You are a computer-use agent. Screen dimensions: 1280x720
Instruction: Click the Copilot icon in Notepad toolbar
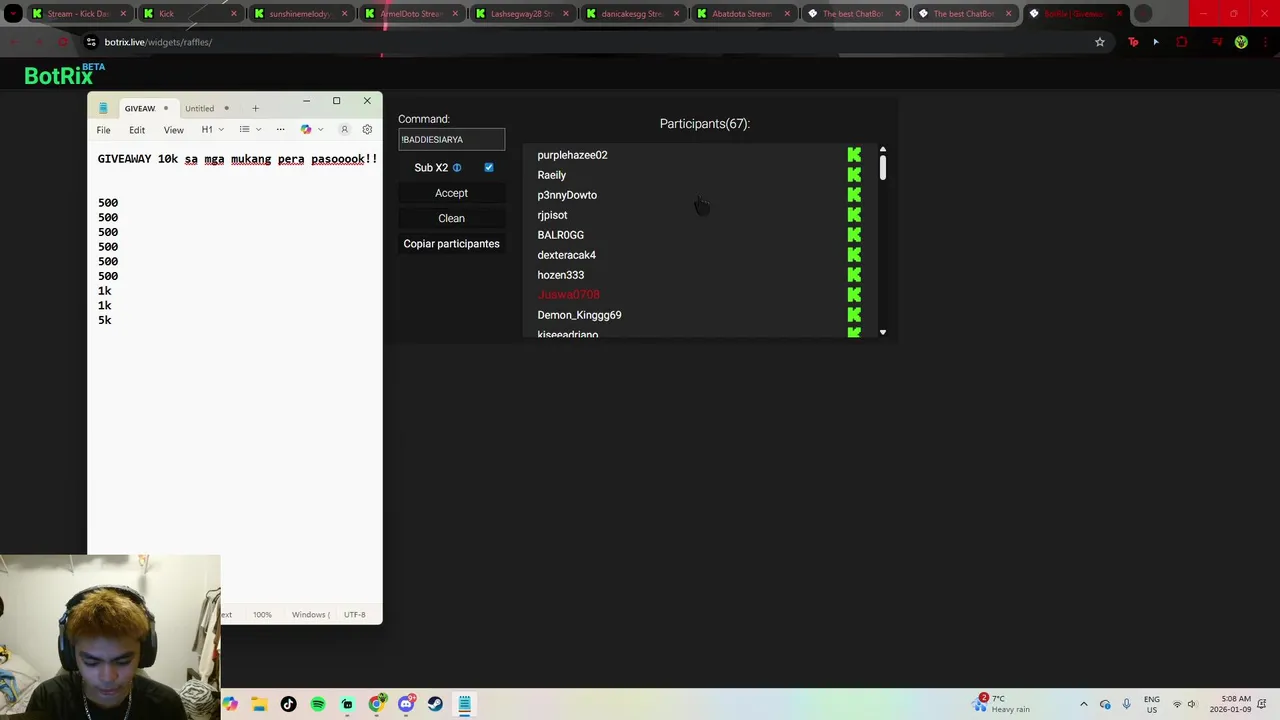click(306, 130)
